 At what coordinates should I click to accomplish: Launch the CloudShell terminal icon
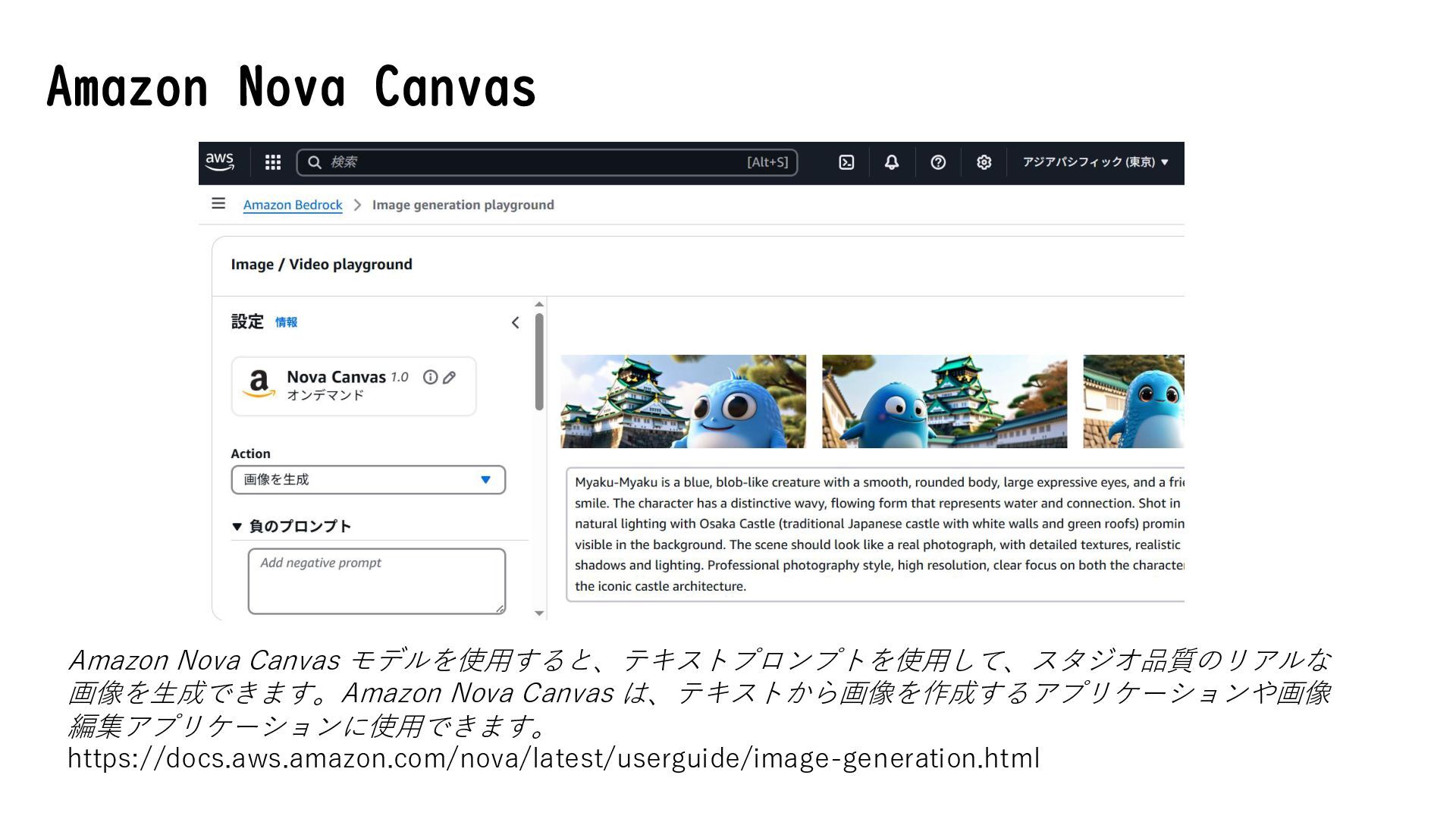(846, 162)
